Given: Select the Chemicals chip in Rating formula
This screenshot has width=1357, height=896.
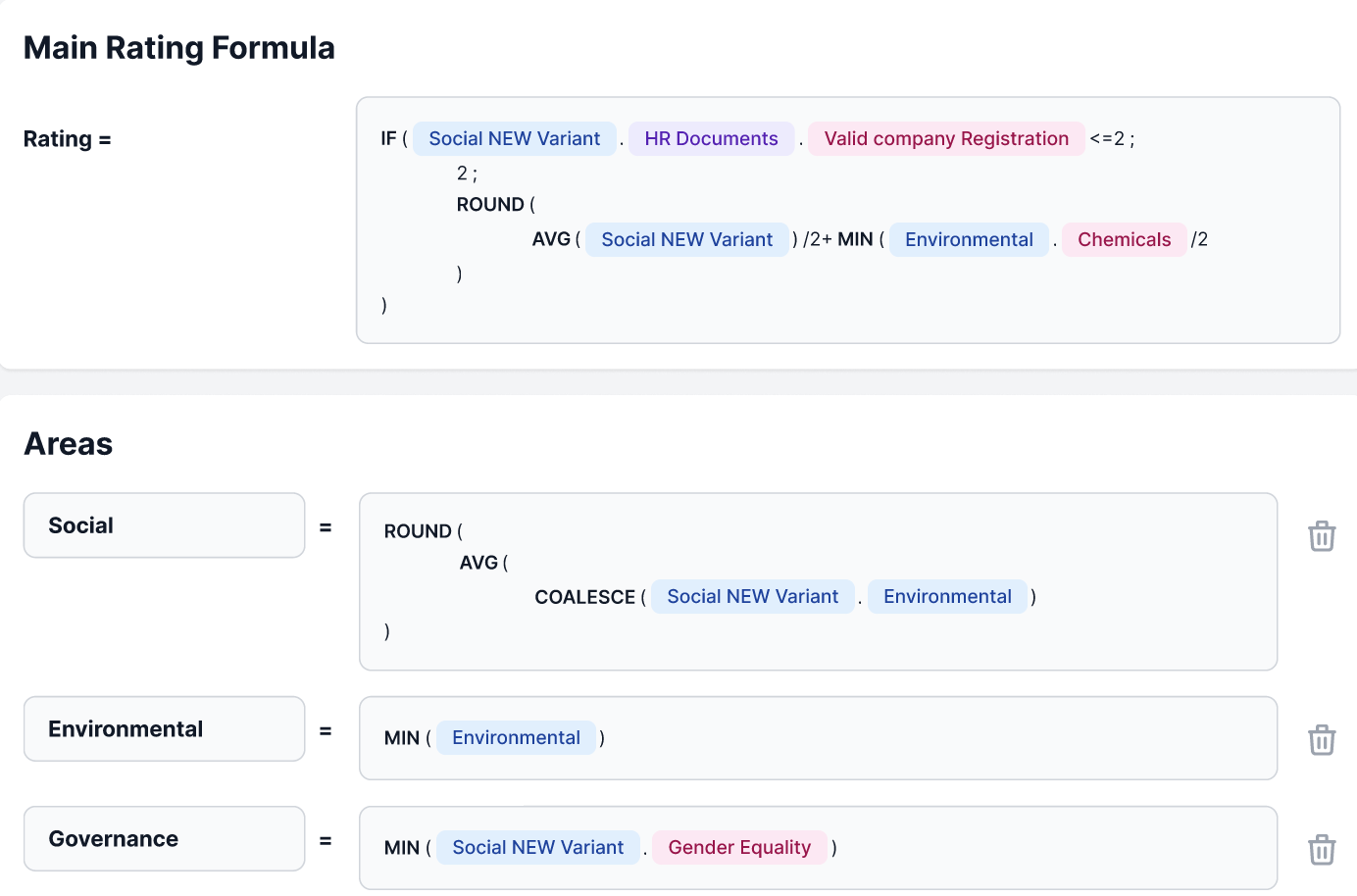Looking at the screenshot, I should [x=1125, y=240].
